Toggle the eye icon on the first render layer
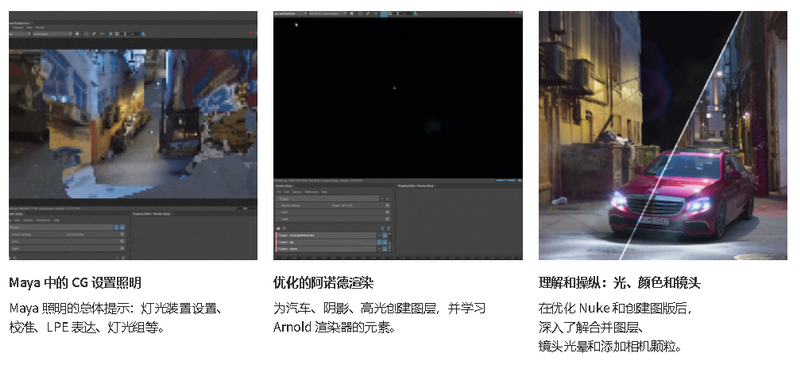This screenshot has height=365, width=800. (x=380, y=235)
